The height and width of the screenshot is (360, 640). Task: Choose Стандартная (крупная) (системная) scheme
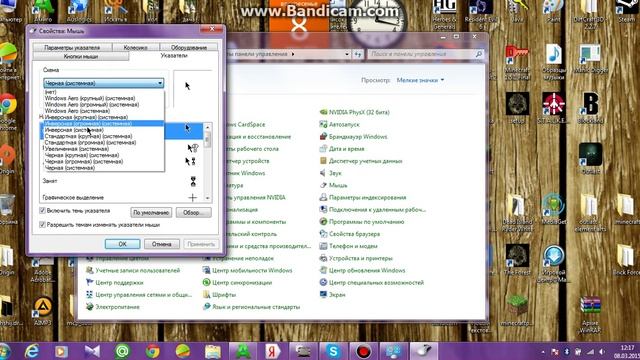104,136
